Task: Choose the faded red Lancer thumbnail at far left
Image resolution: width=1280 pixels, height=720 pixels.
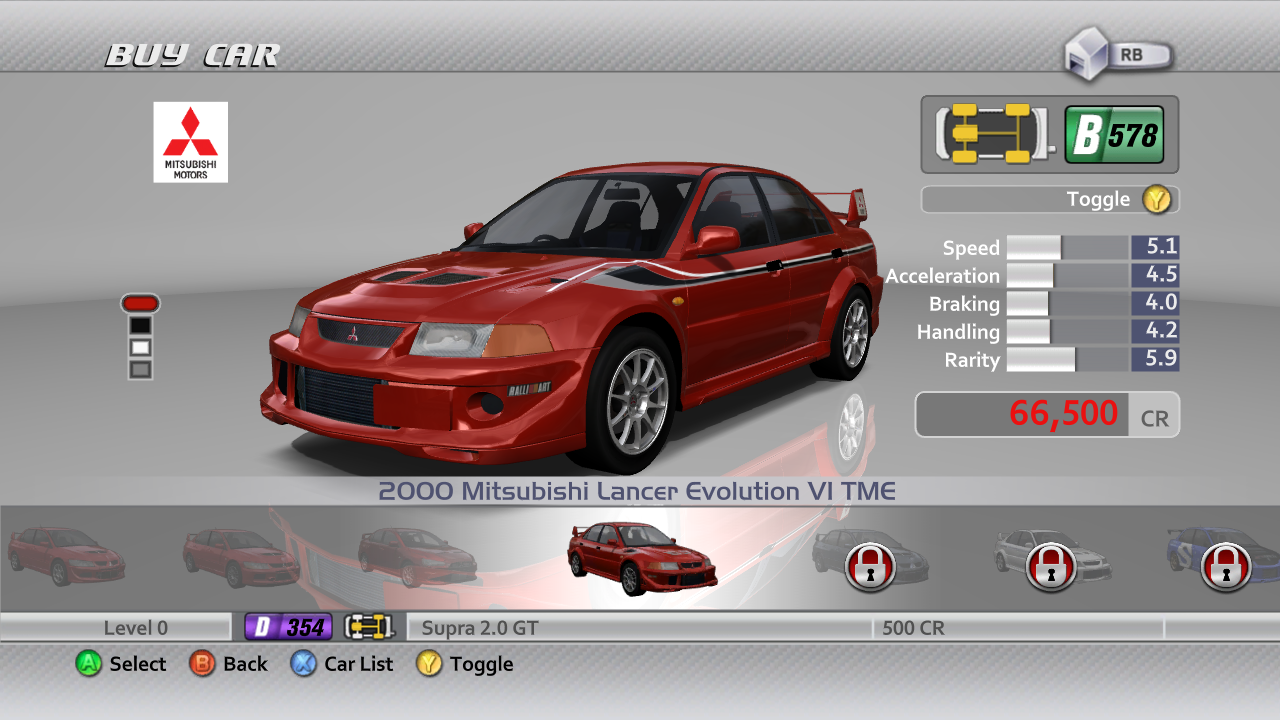Action: click(x=66, y=556)
